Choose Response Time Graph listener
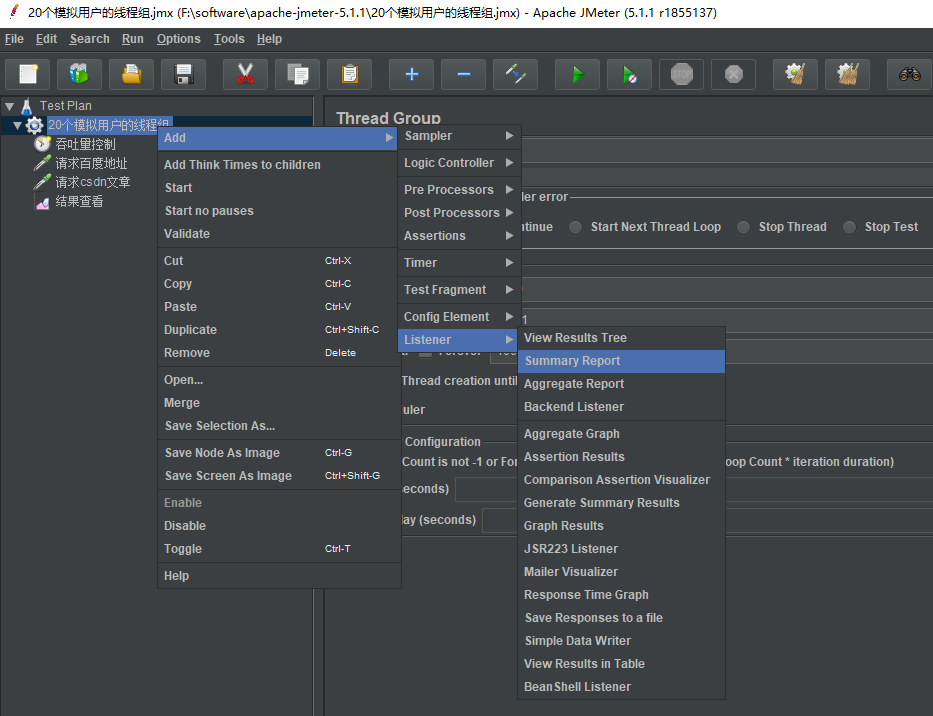 622,595
